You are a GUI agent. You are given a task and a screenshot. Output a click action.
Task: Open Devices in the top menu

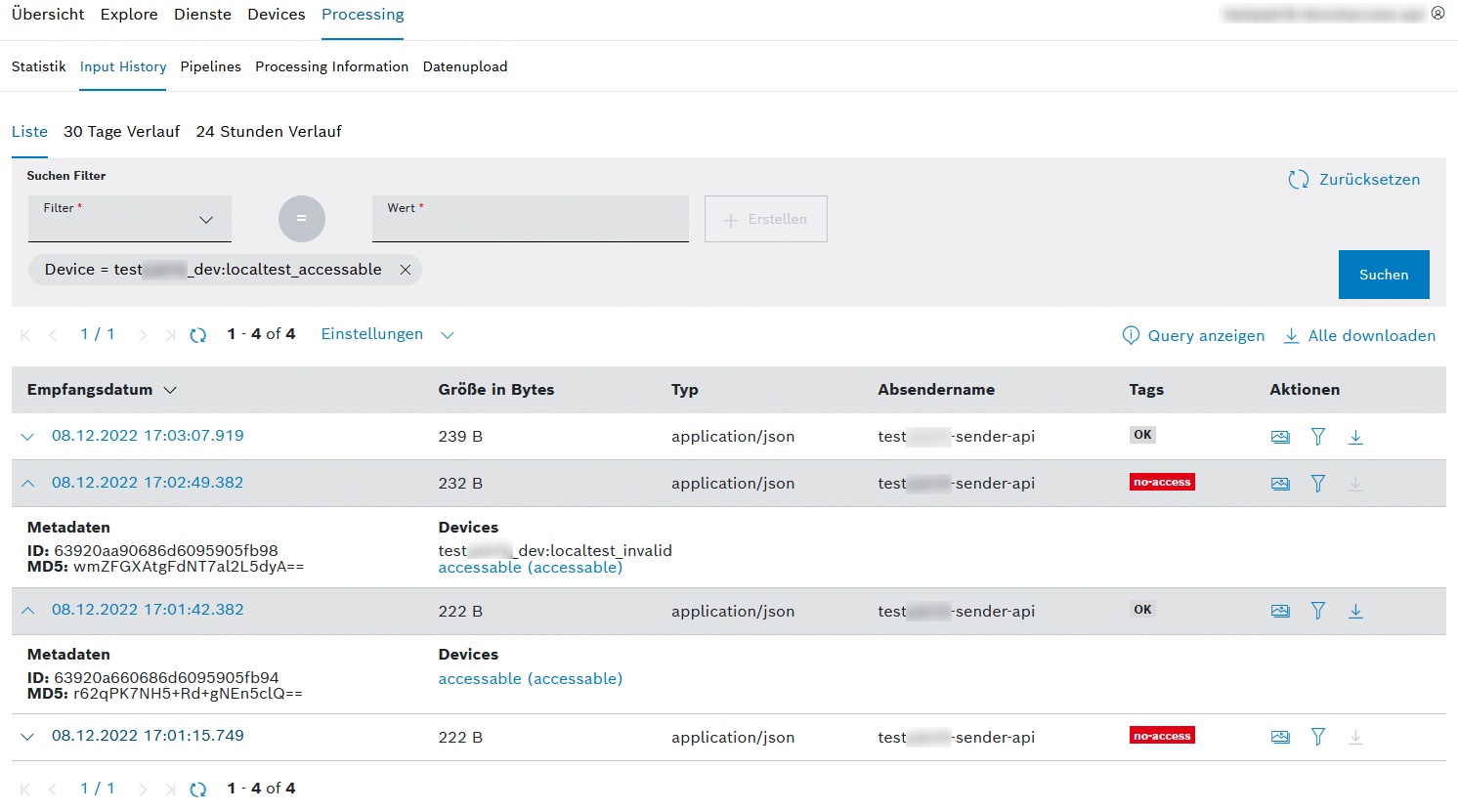click(276, 15)
